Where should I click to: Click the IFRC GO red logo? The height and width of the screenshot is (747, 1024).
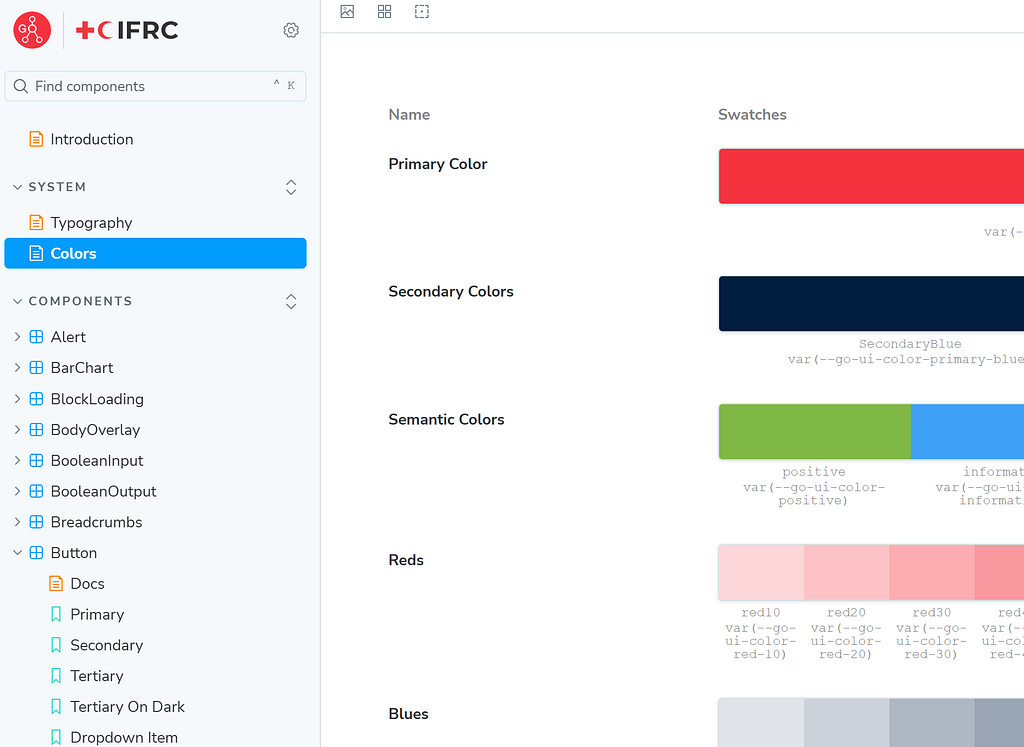(32, 30)
